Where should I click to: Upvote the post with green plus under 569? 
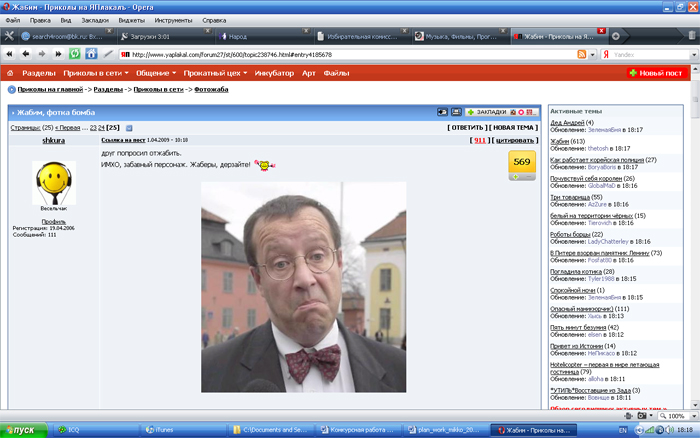(x=516, y=177)
